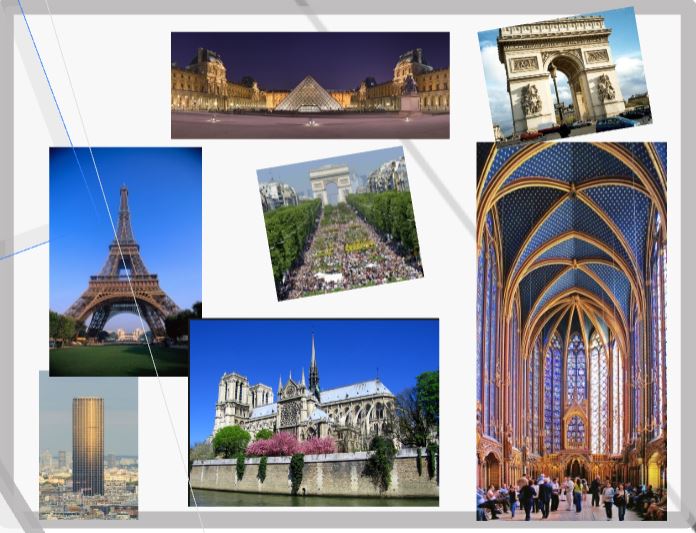The width and height of the screenshot is (696, 533).
Task: Click the distant arch in the crowd photo
Action: tap(330, 183)
